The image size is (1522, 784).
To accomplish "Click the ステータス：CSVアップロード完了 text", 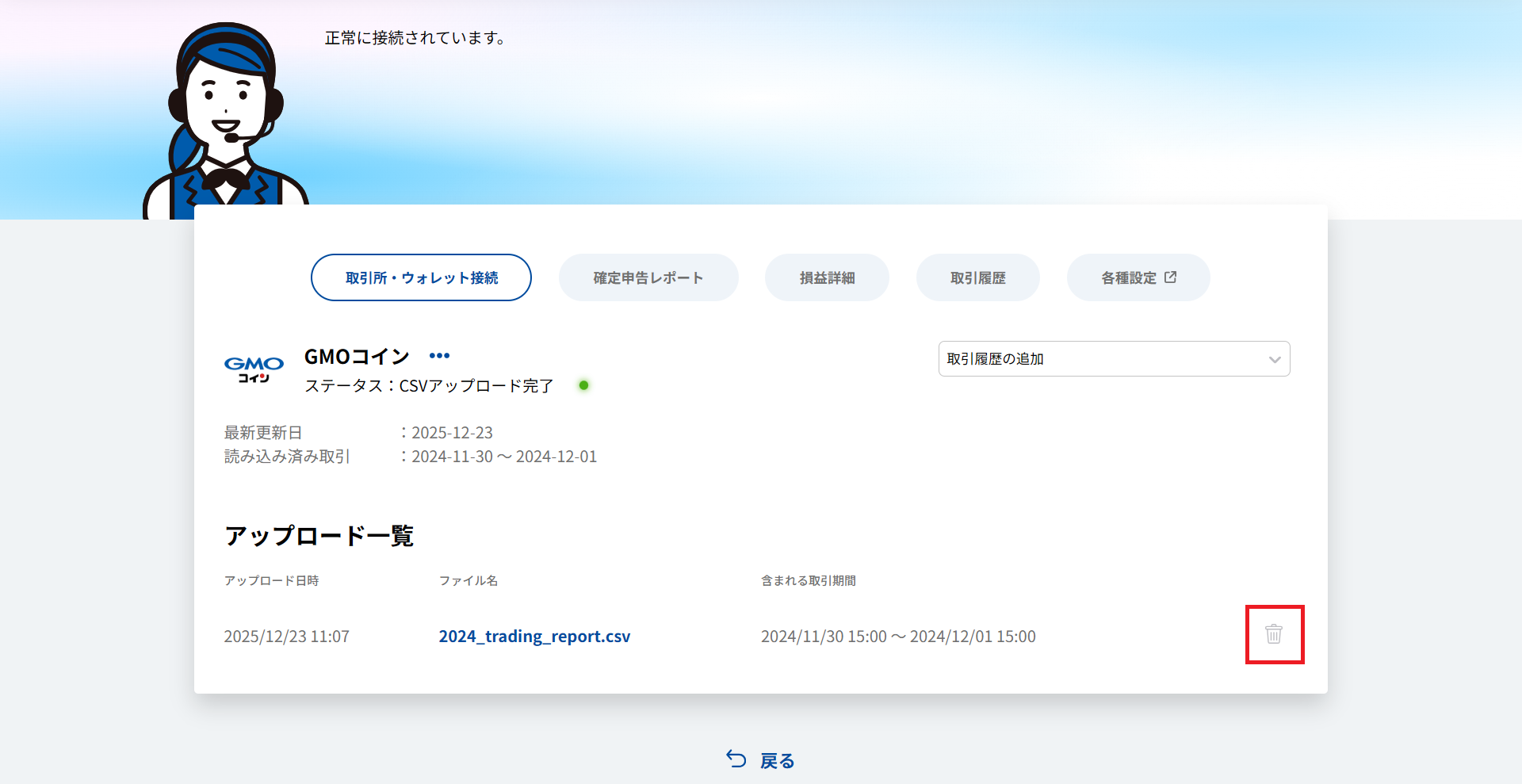I will [429, 386].
